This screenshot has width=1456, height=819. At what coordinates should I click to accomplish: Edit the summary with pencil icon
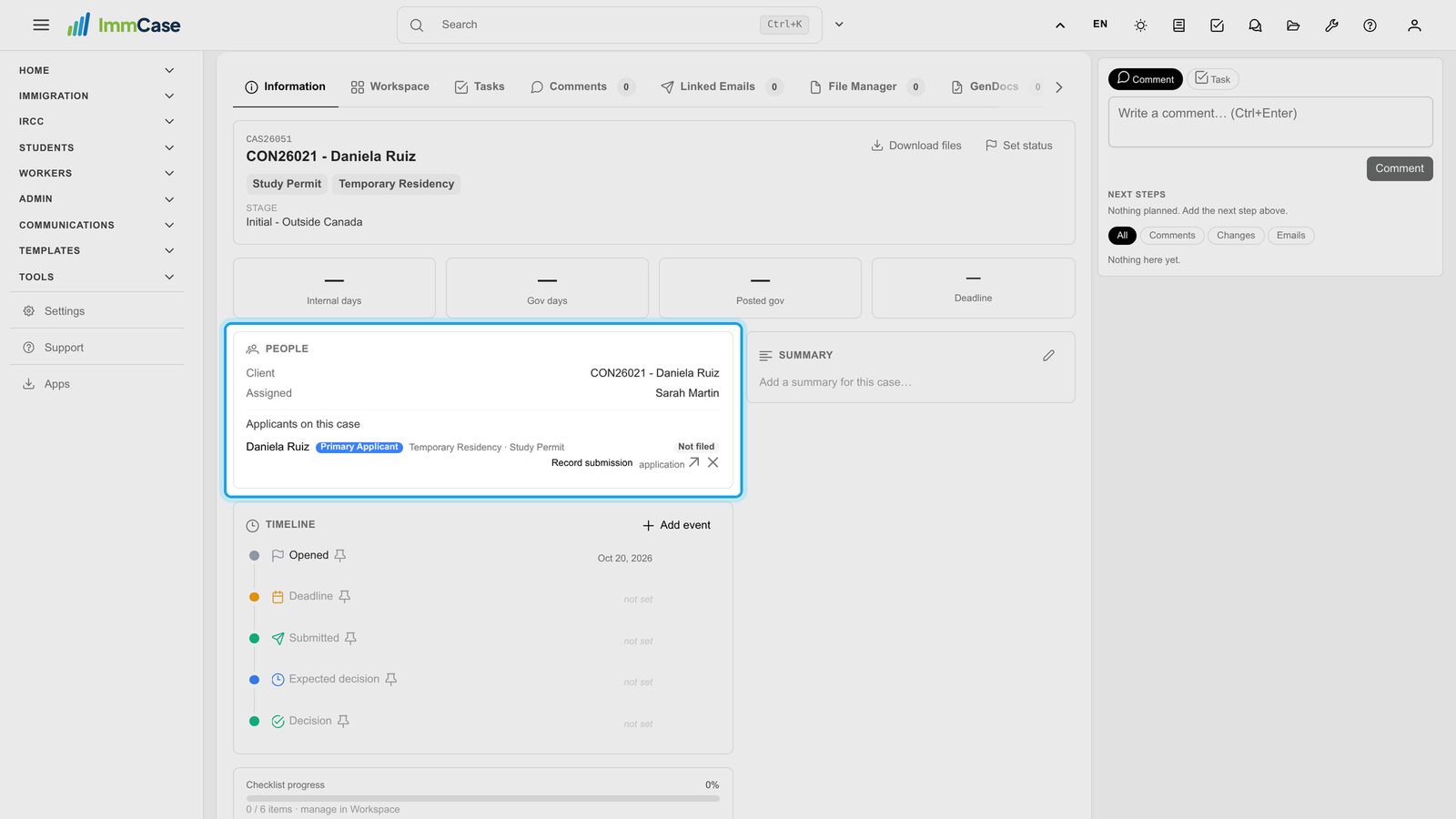pyautogui.click(x=1048, y=356)
